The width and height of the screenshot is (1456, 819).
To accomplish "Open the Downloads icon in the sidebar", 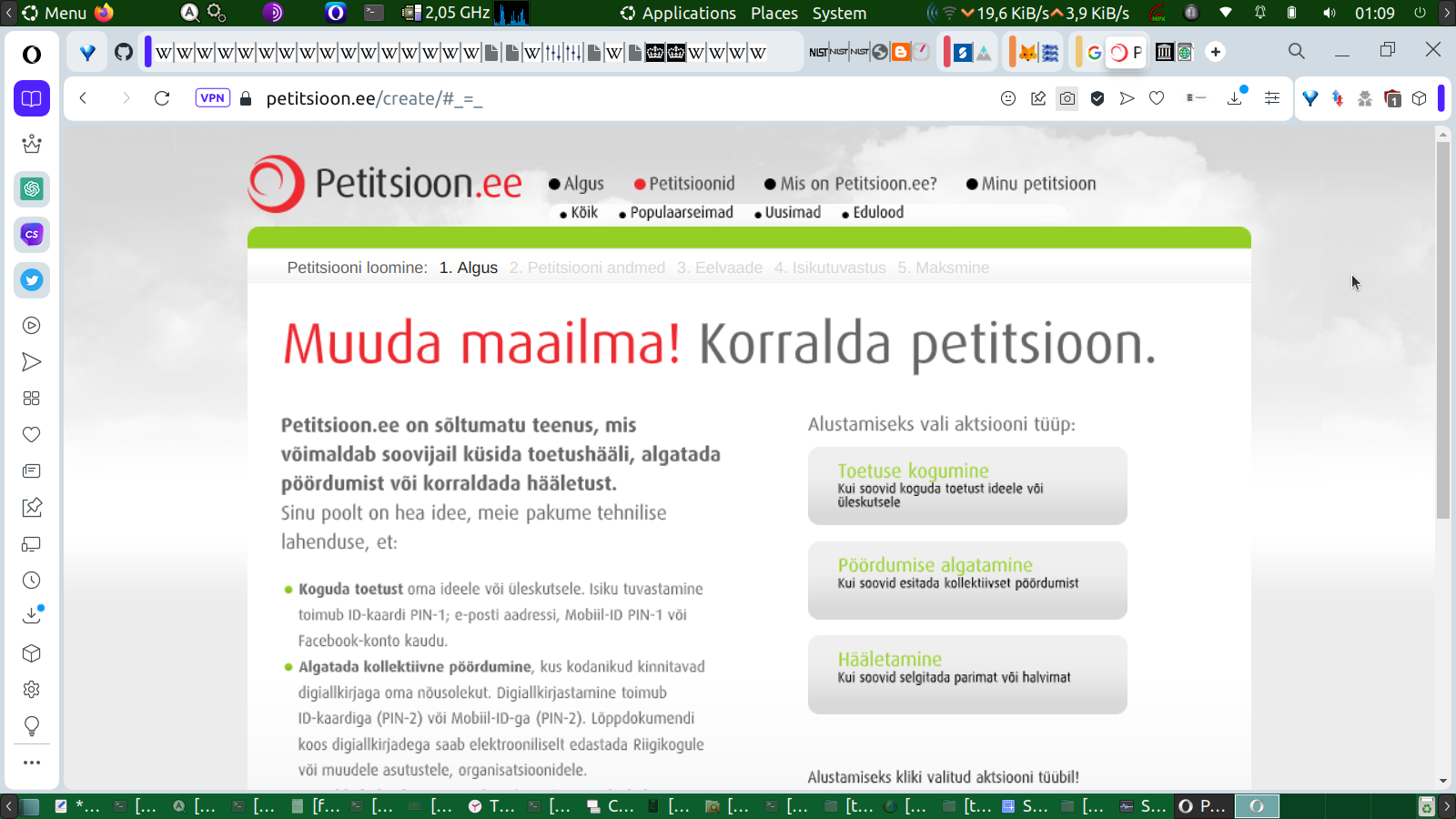I will click(32, 615).
